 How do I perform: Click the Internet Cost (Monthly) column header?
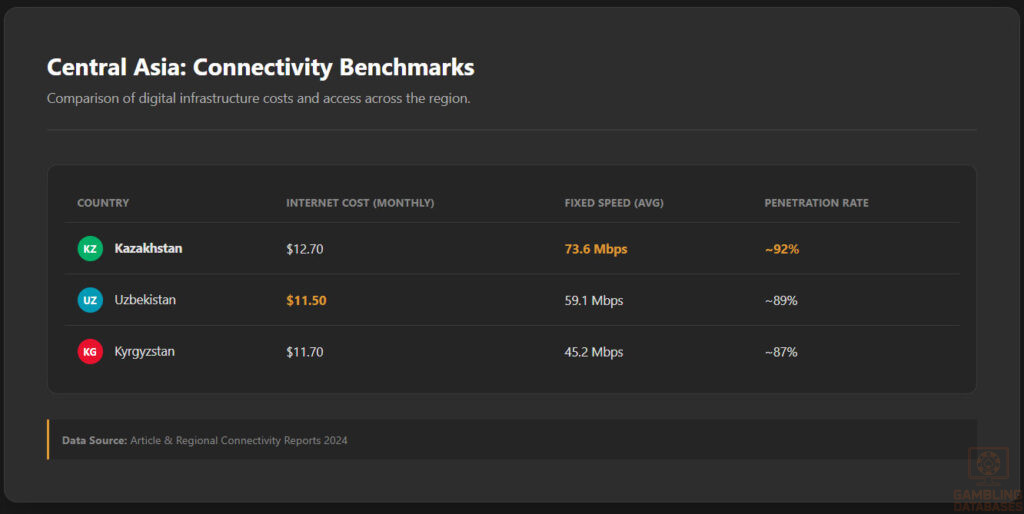[x=360, y=203]
